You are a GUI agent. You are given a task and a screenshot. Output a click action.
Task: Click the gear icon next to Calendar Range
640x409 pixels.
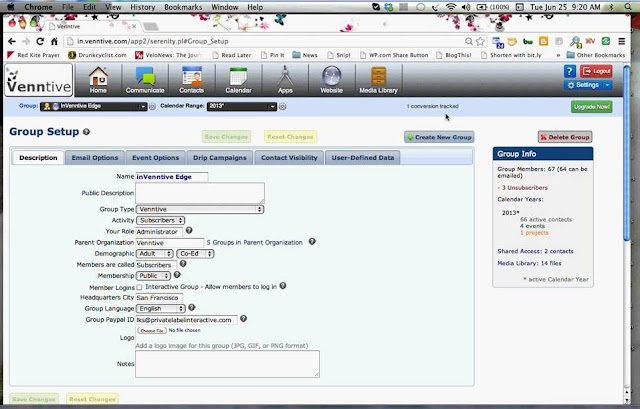(x=282, y=106)
